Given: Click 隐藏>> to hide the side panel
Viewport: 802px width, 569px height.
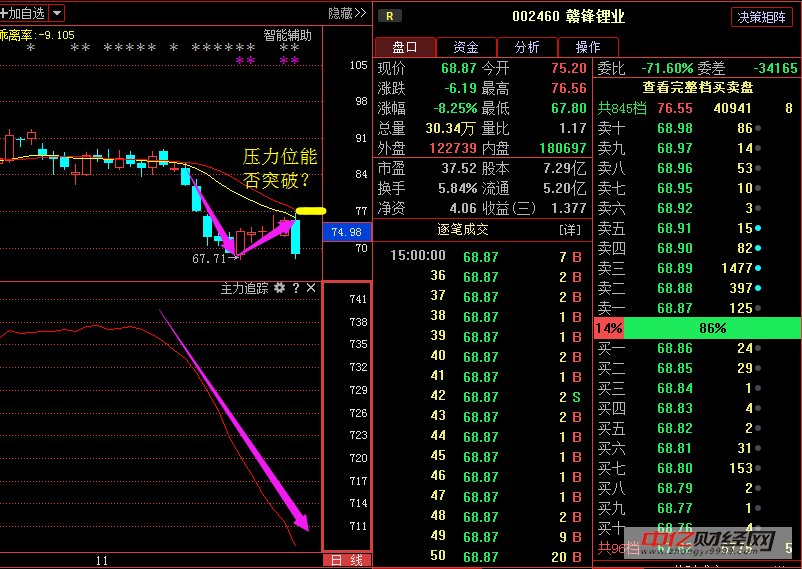Looking at the screenshot, I should (347, 13).
